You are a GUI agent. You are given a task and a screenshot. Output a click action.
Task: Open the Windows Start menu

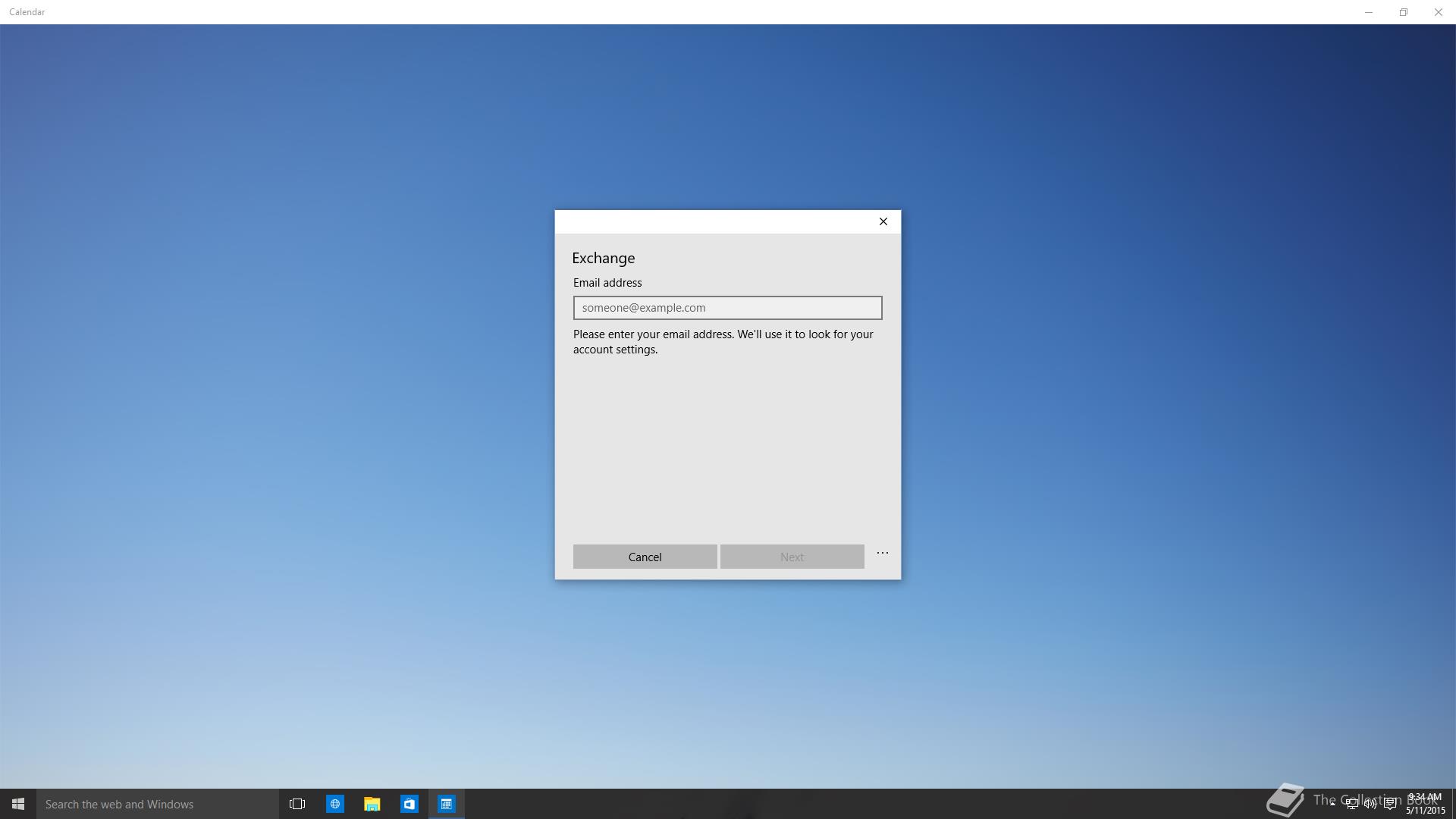point(18,804)
